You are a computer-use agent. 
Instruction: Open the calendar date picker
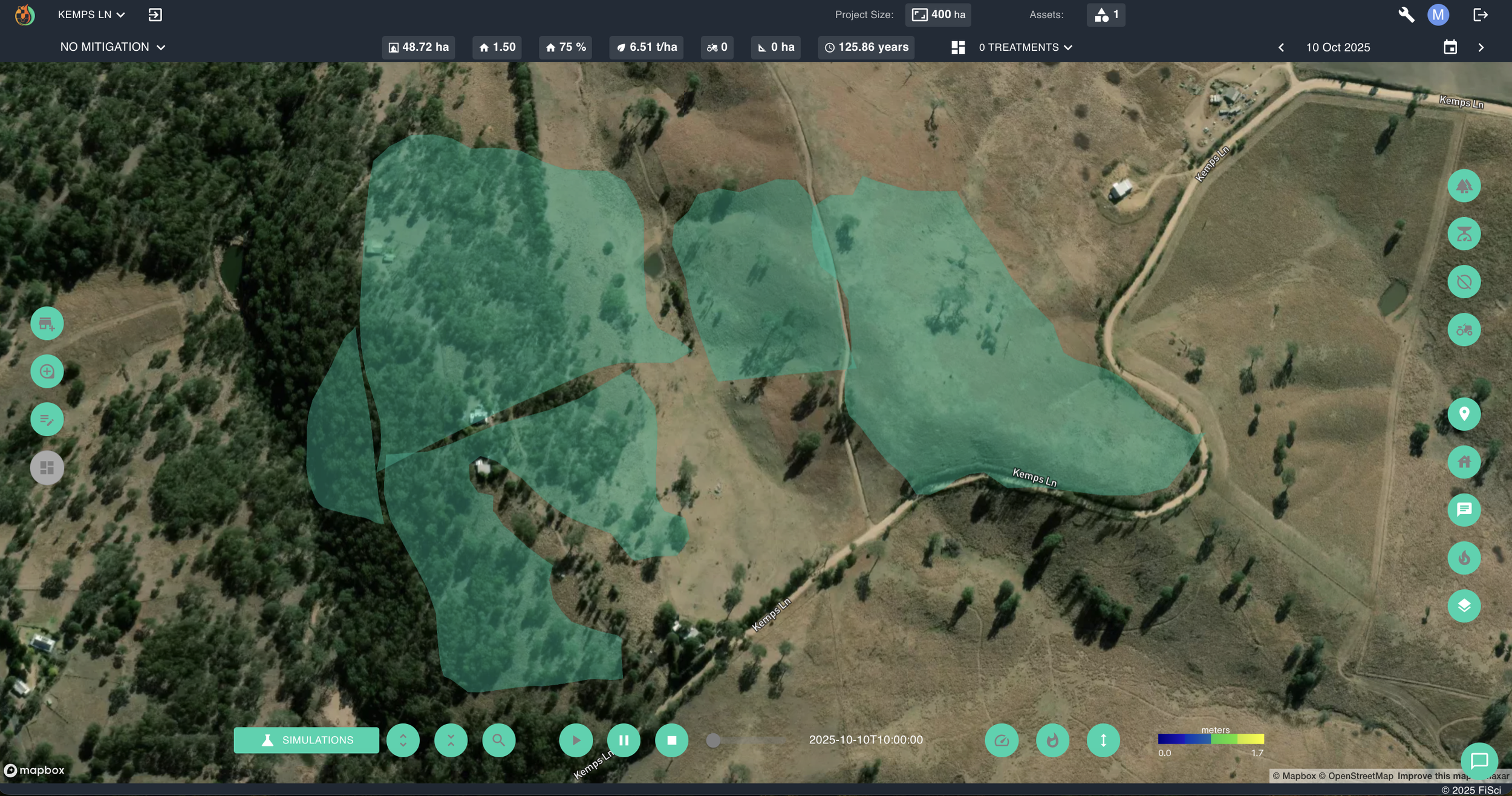point(1450,47)
